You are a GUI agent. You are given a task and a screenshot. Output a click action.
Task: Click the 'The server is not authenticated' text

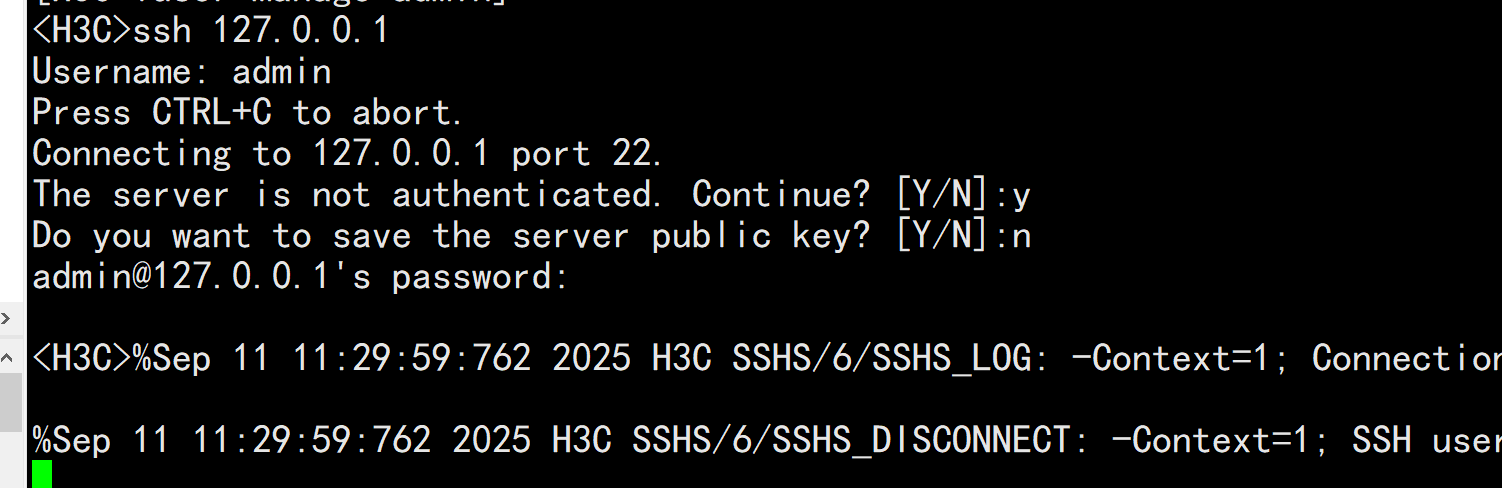coord(346,194)
